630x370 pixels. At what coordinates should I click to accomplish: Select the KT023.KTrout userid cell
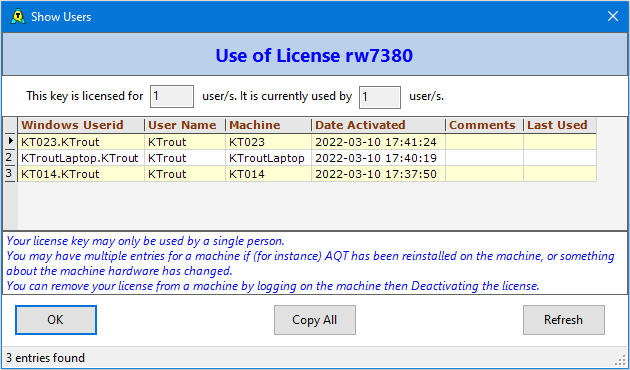(x=81, y=142)
